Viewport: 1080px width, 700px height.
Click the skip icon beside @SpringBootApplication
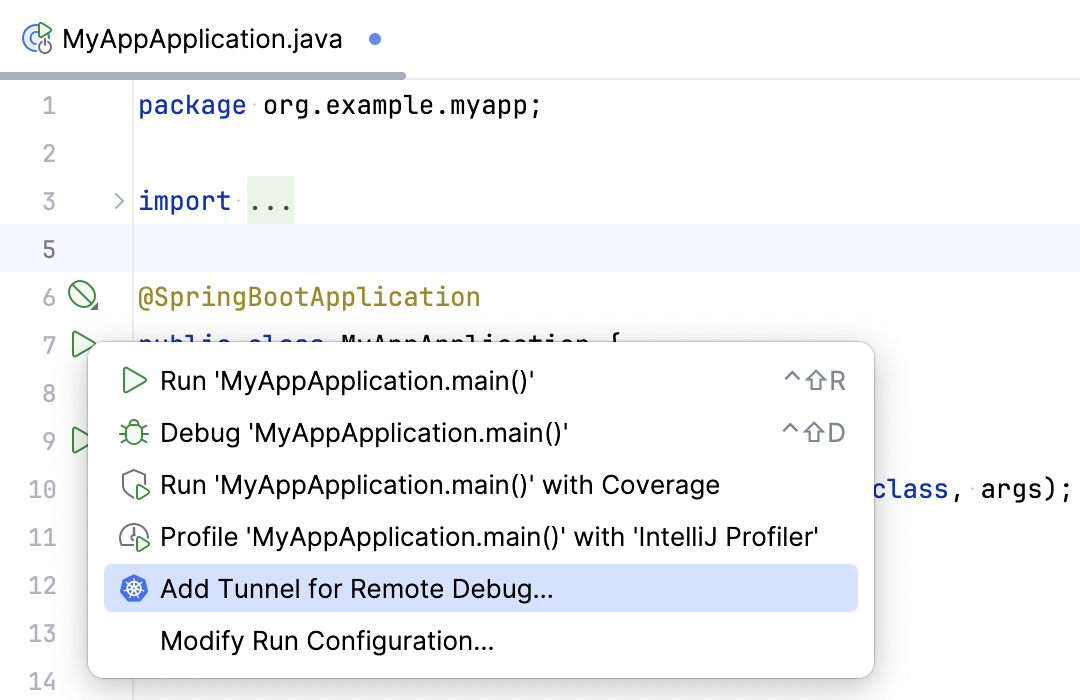(x=84, y=296)
